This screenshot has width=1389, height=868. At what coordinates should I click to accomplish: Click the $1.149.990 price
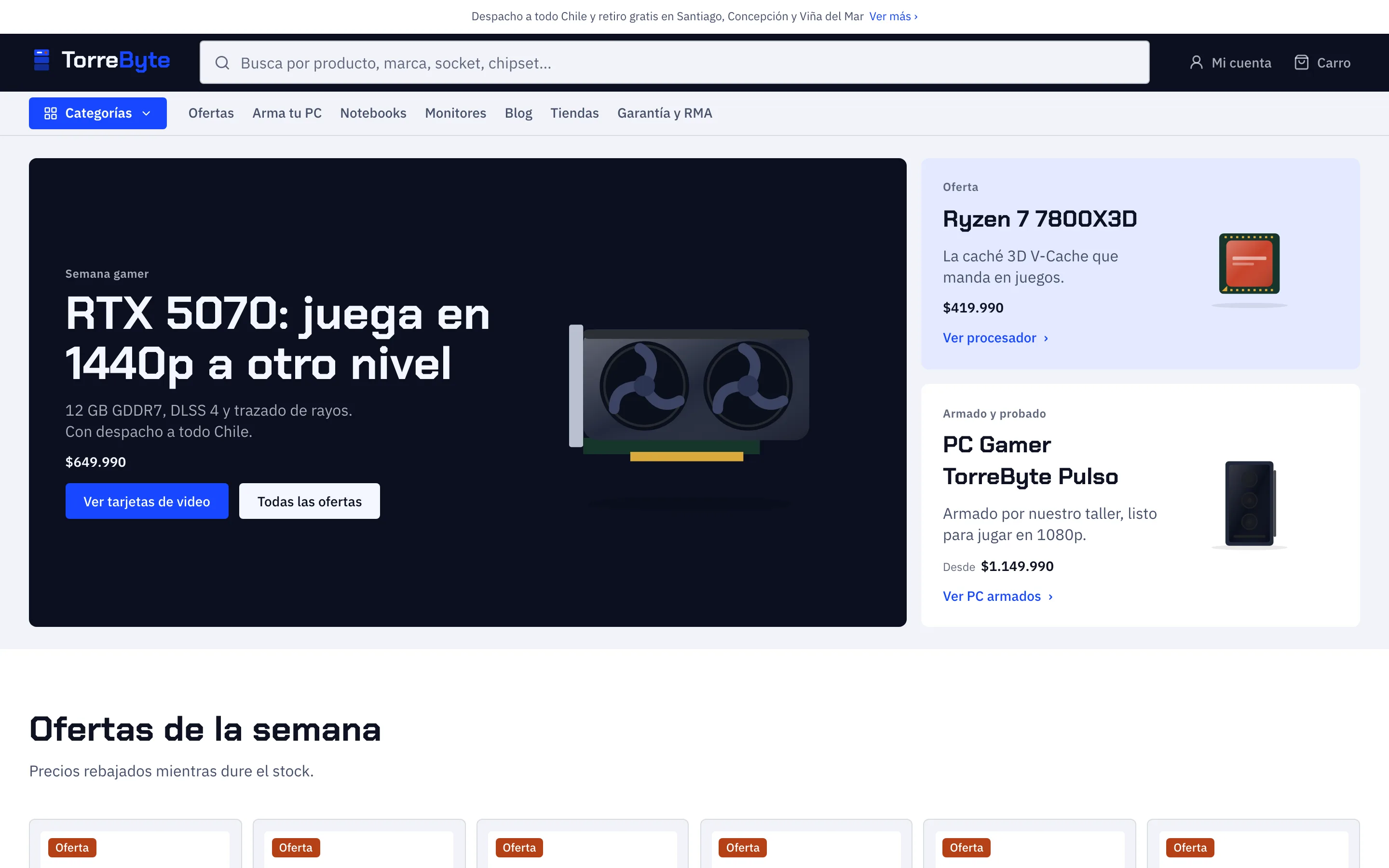[x=1017, y=566]
